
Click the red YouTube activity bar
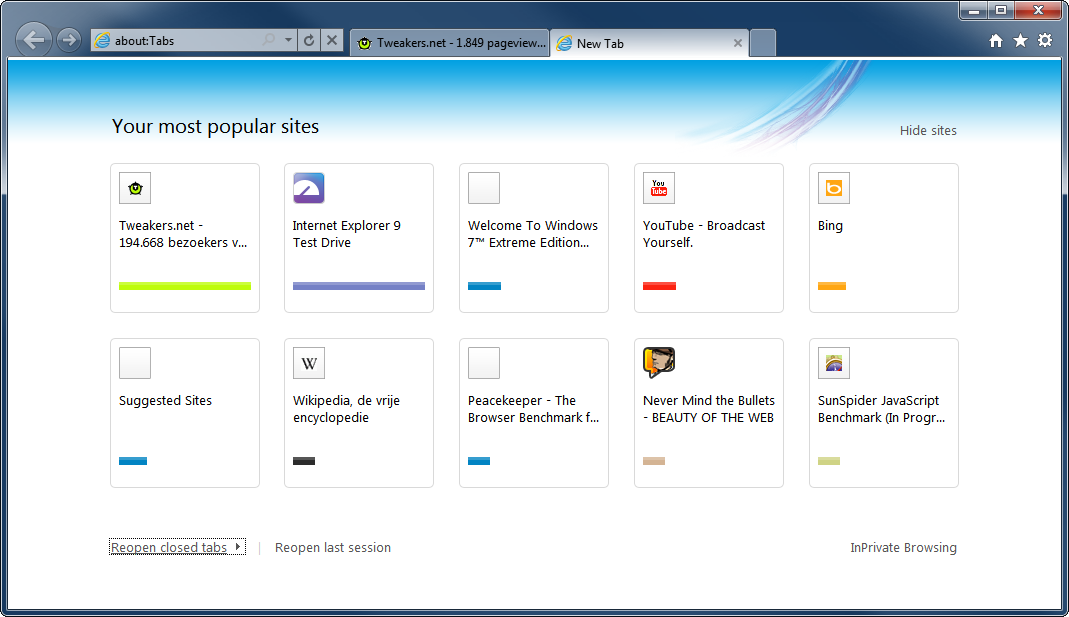[659, 286]
